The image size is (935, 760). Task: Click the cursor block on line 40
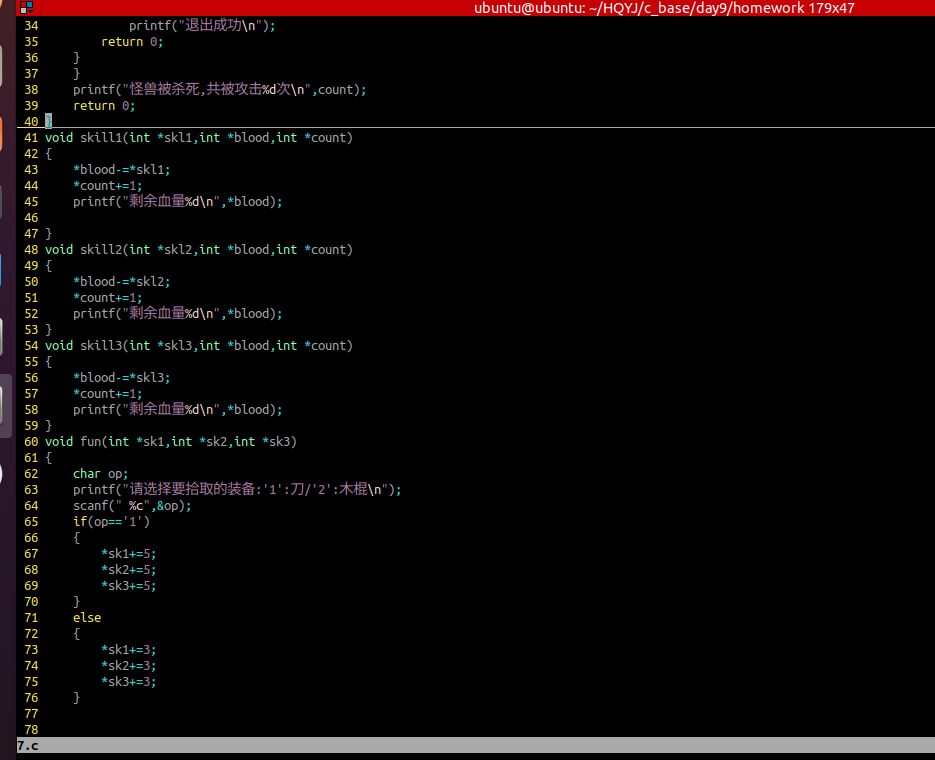[49, 121]
